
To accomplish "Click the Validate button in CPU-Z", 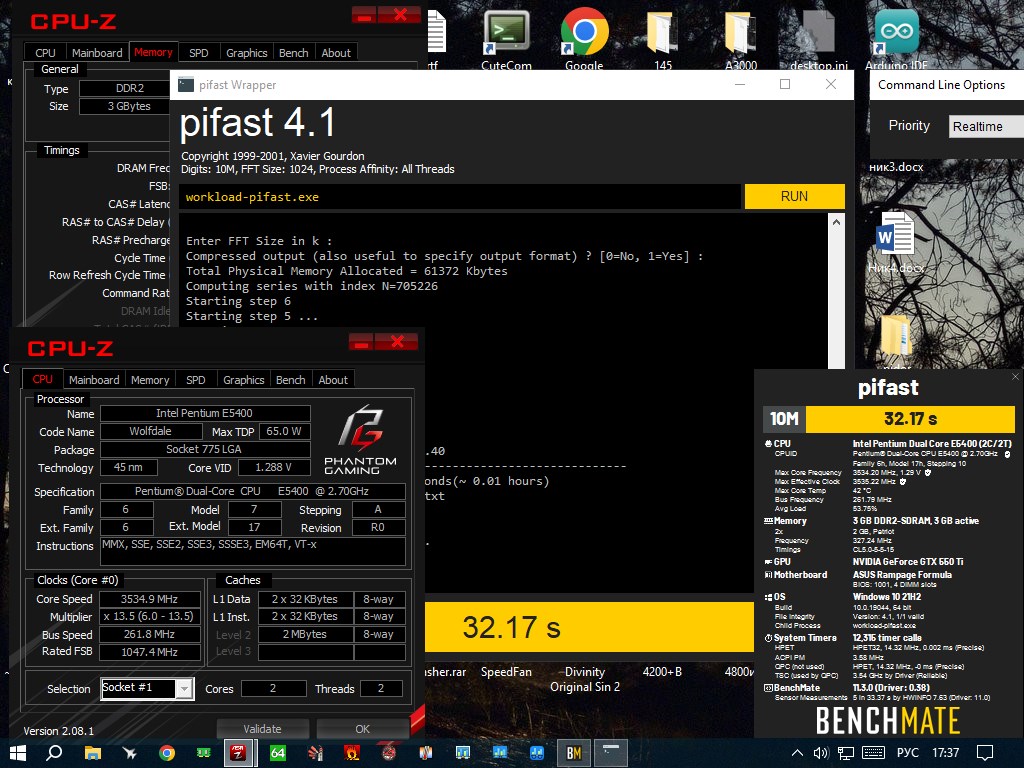I will pos(263,729).
